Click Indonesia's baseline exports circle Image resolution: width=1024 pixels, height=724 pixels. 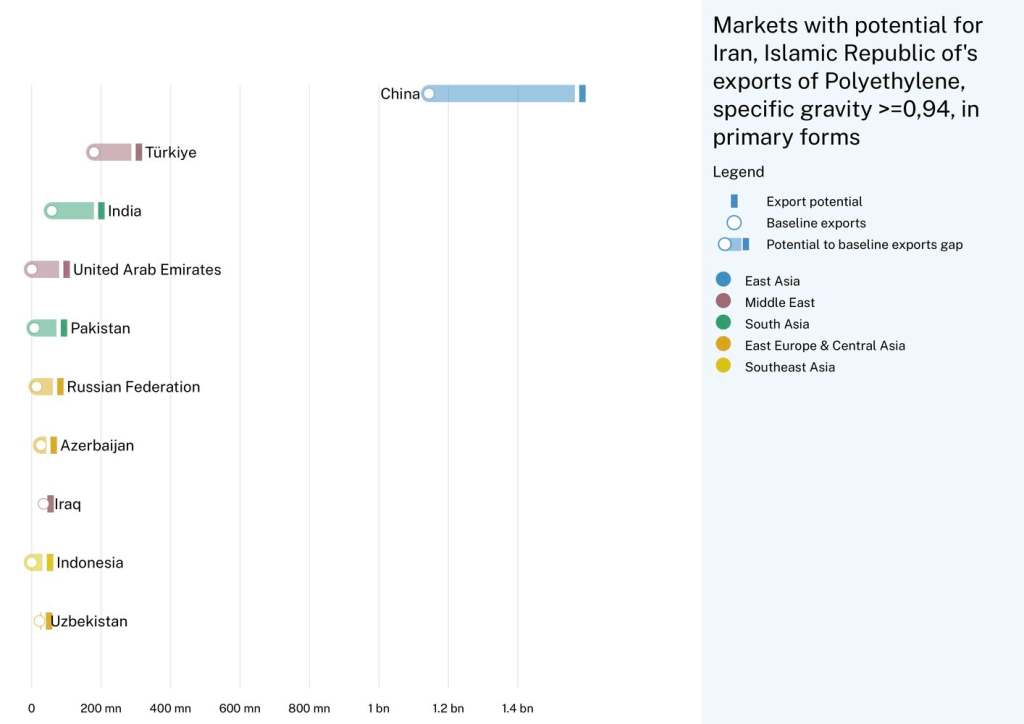pos(31,563)
